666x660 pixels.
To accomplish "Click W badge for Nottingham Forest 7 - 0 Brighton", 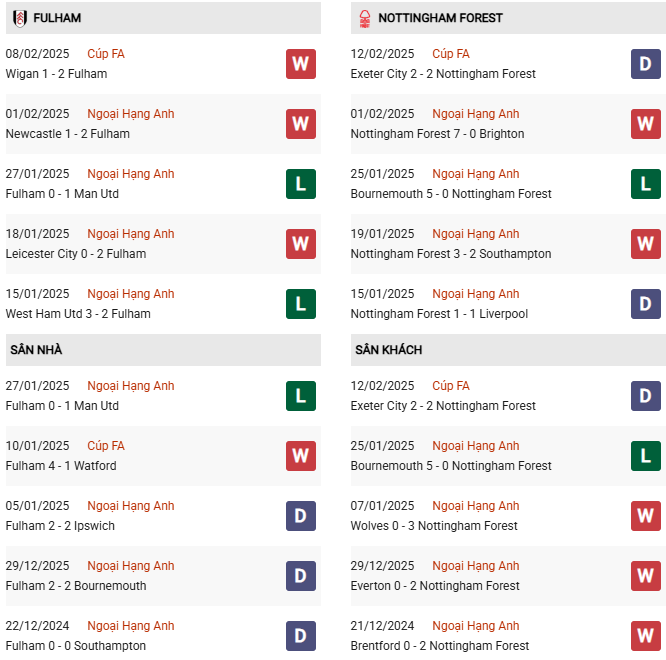I will pyautogui.click(x=645, y=124).
